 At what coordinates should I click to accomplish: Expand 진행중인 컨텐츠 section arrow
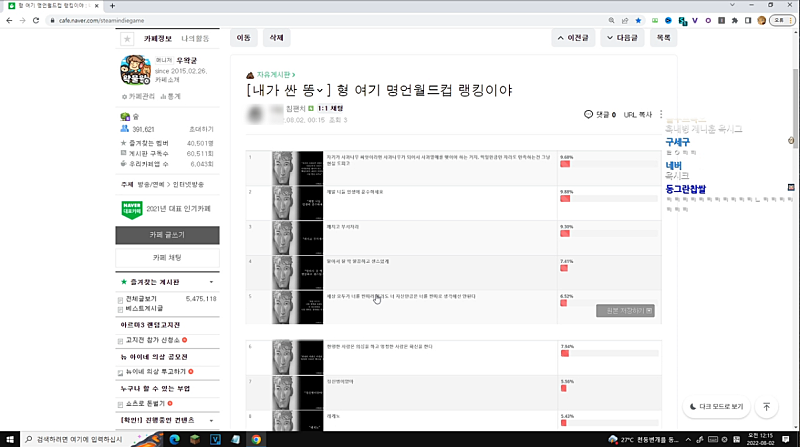[211, 420]
